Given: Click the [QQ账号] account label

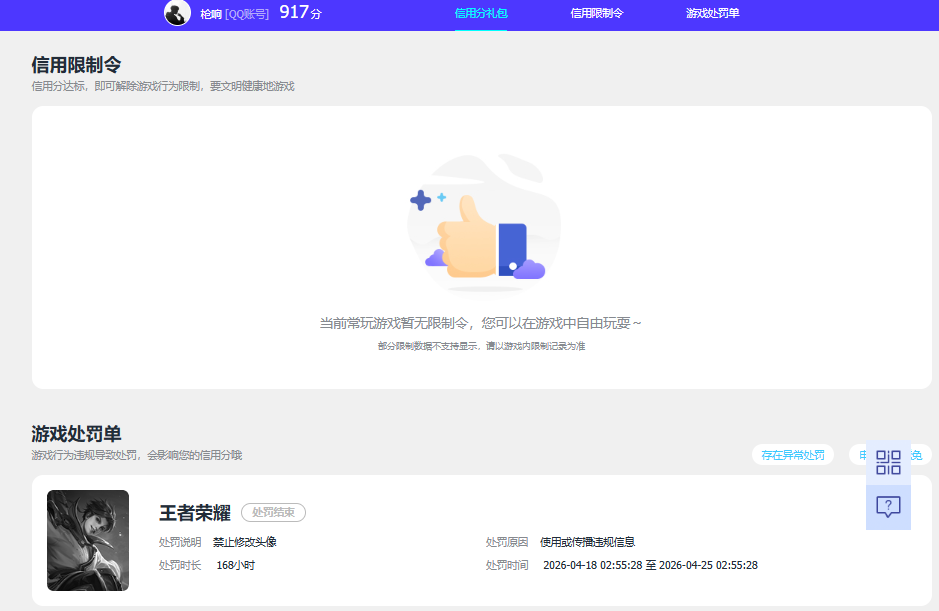Looking at the screenshot, I should 247,14.
